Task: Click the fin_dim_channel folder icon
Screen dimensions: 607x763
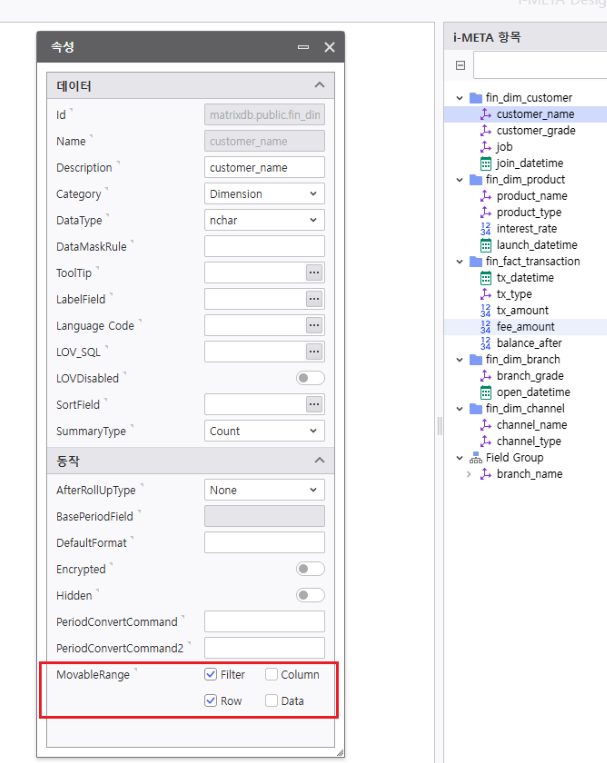Action: click(476, 408)
